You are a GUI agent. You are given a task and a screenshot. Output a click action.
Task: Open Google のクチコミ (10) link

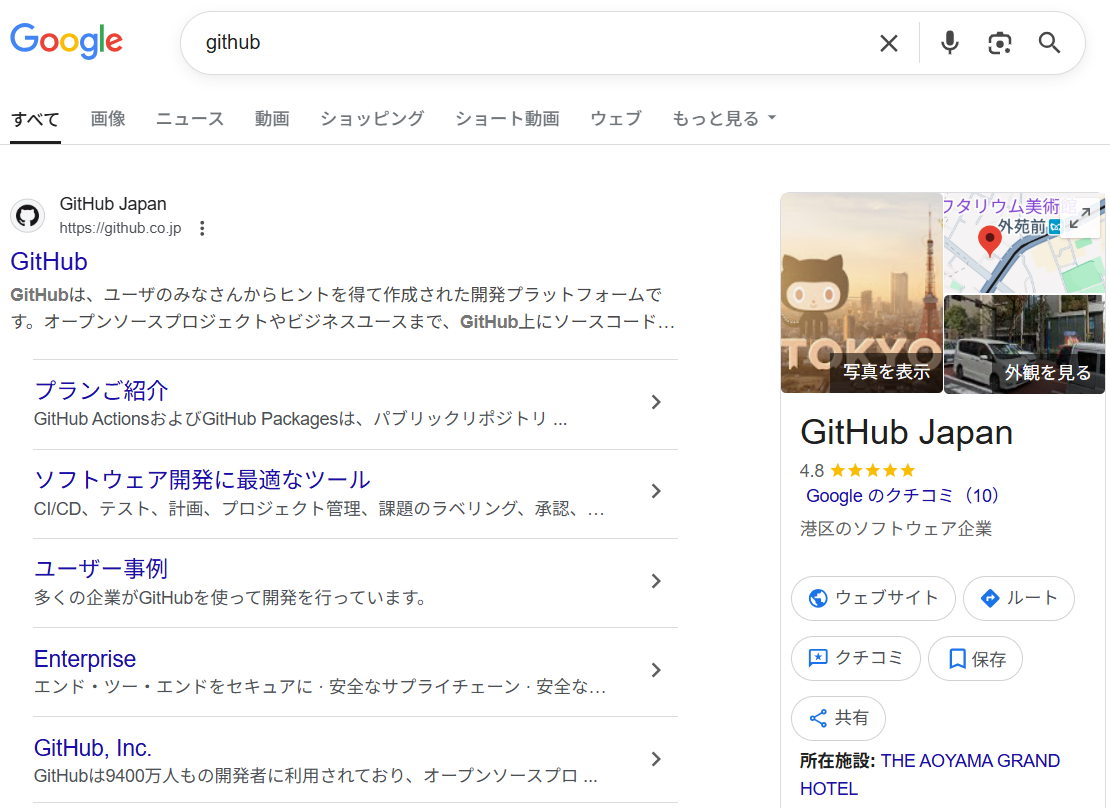click(902, 495)
